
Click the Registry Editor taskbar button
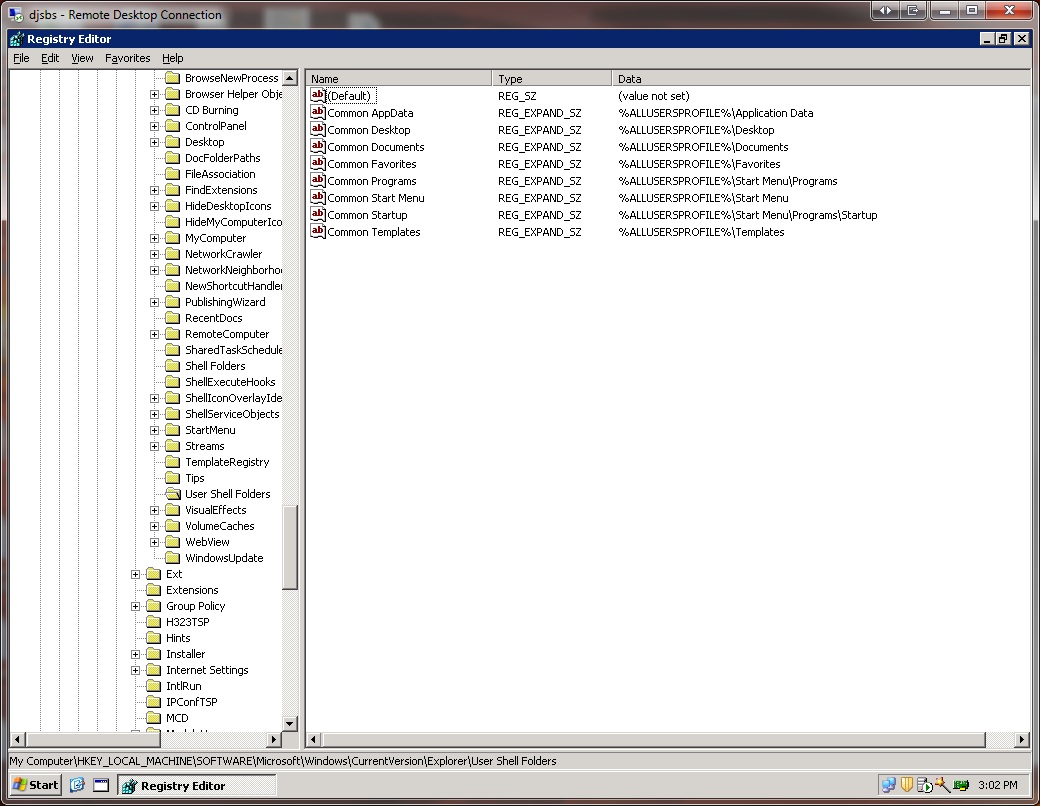tap(197, 785)
